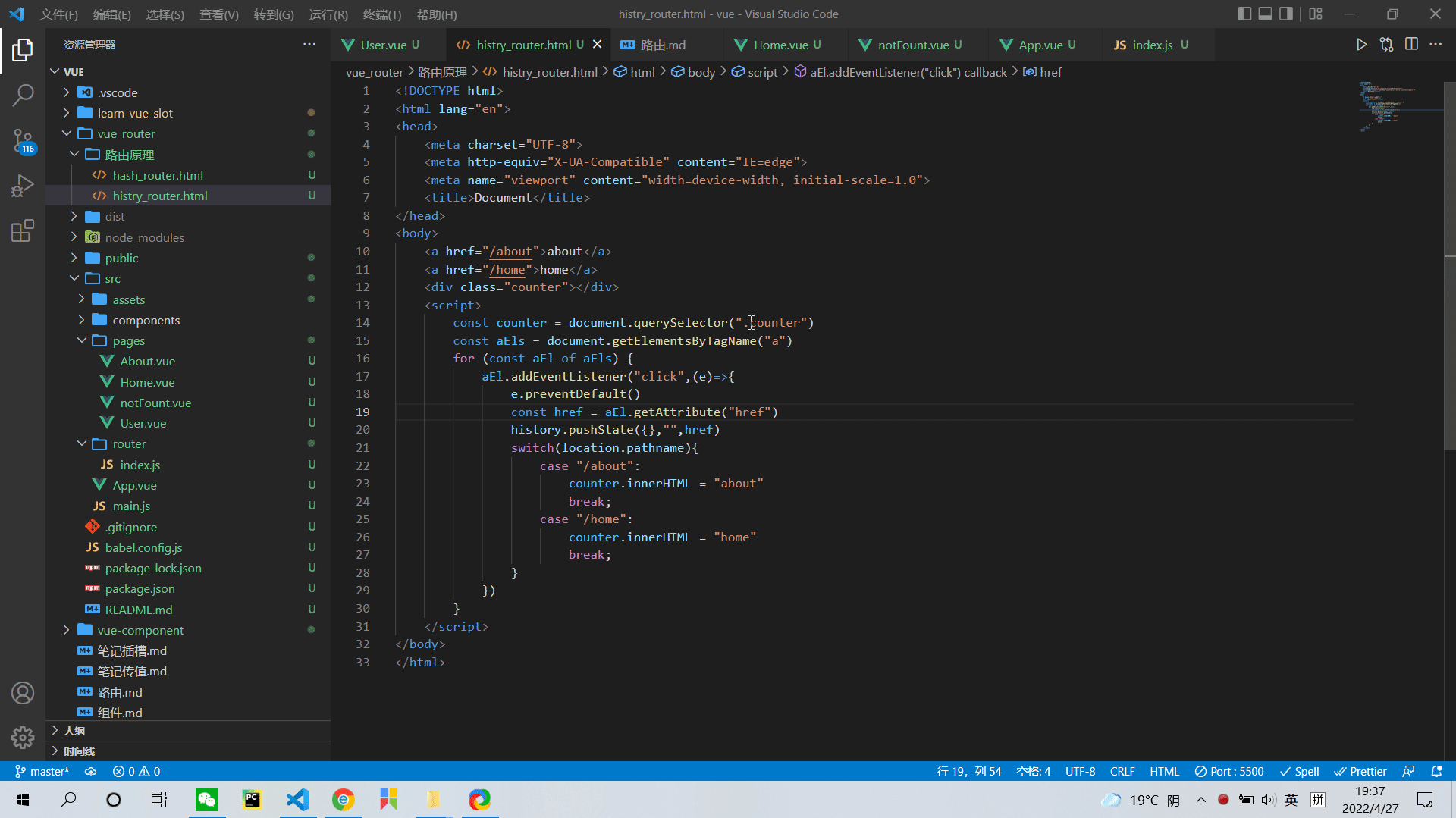Open PyCharm from the Windows taskbar
Image resolution: width=1456 pixels, height=818 pixels.
pos(252,800)
